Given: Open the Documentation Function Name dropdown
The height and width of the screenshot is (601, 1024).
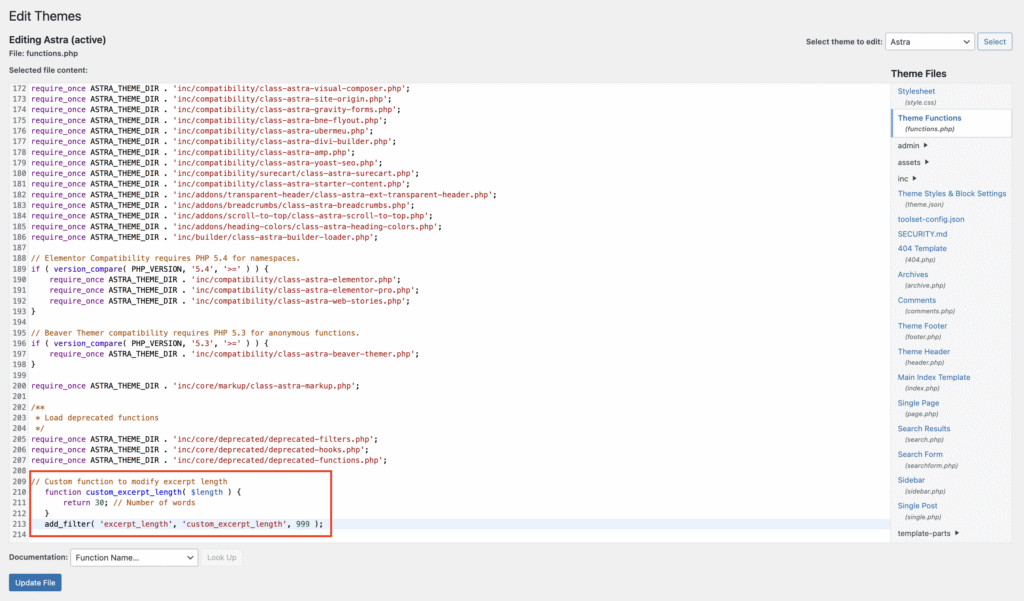Looking at the screenshot, I should tap(133, 559).
